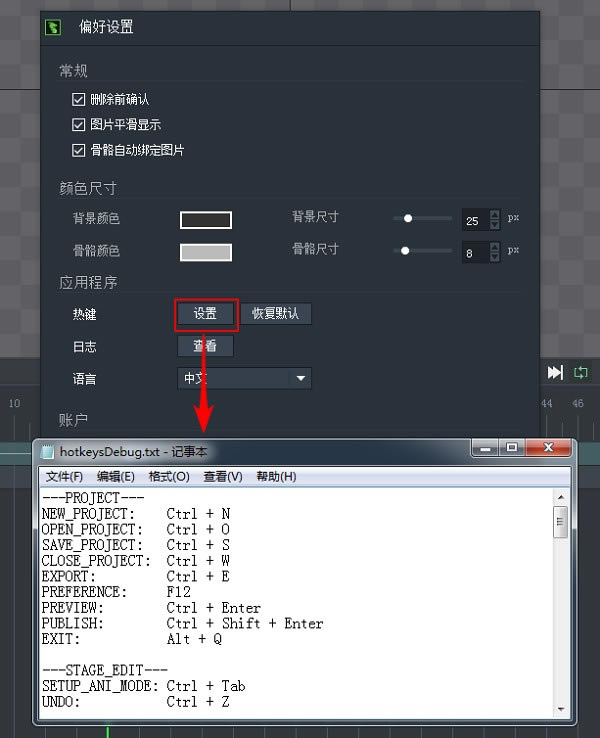Click the Notepad file icon in title bar
600x738 pixels.
click(48, 452)
